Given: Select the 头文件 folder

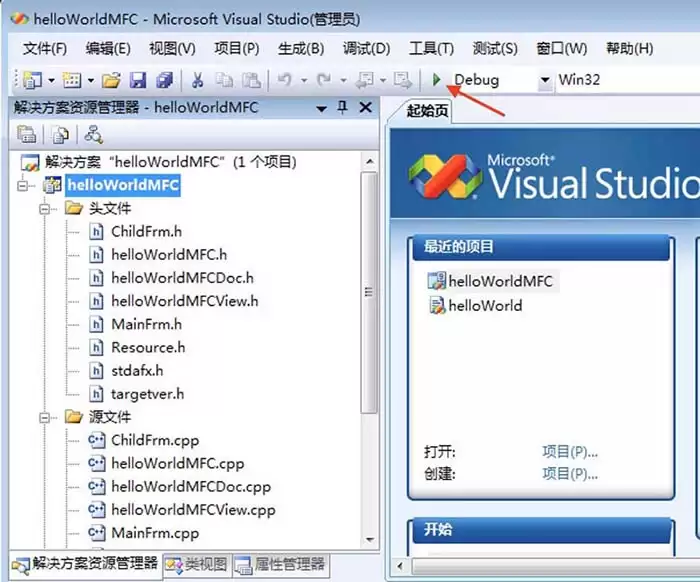Looking at the screenshot, I should pyautogui.click(x=110, y=208).
